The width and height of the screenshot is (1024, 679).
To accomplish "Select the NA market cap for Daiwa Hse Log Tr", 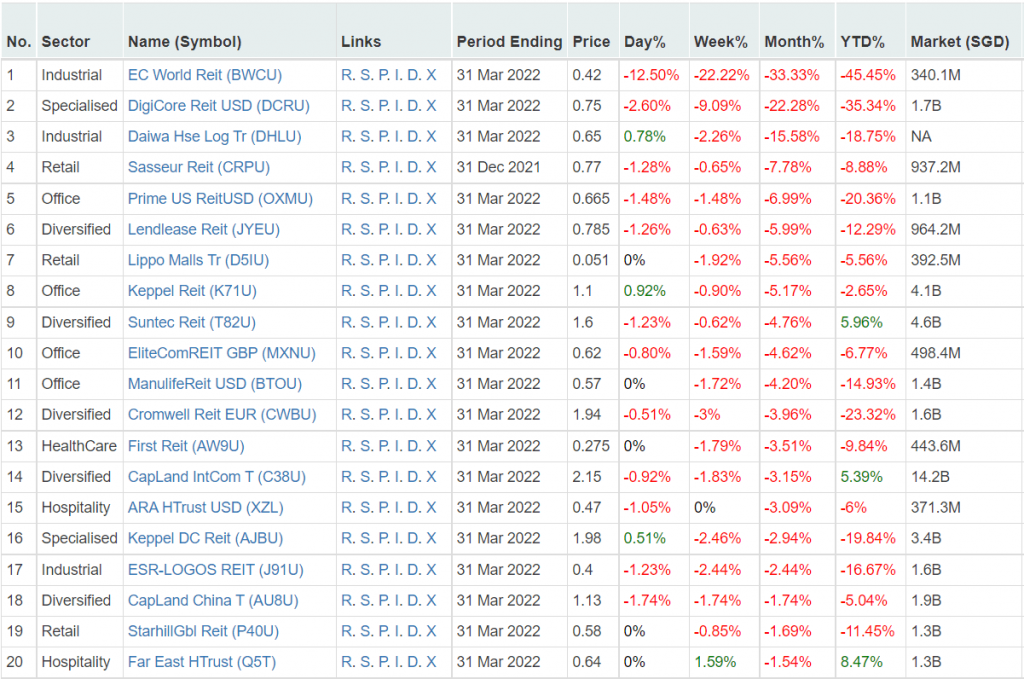I will [x=921, y=136].
